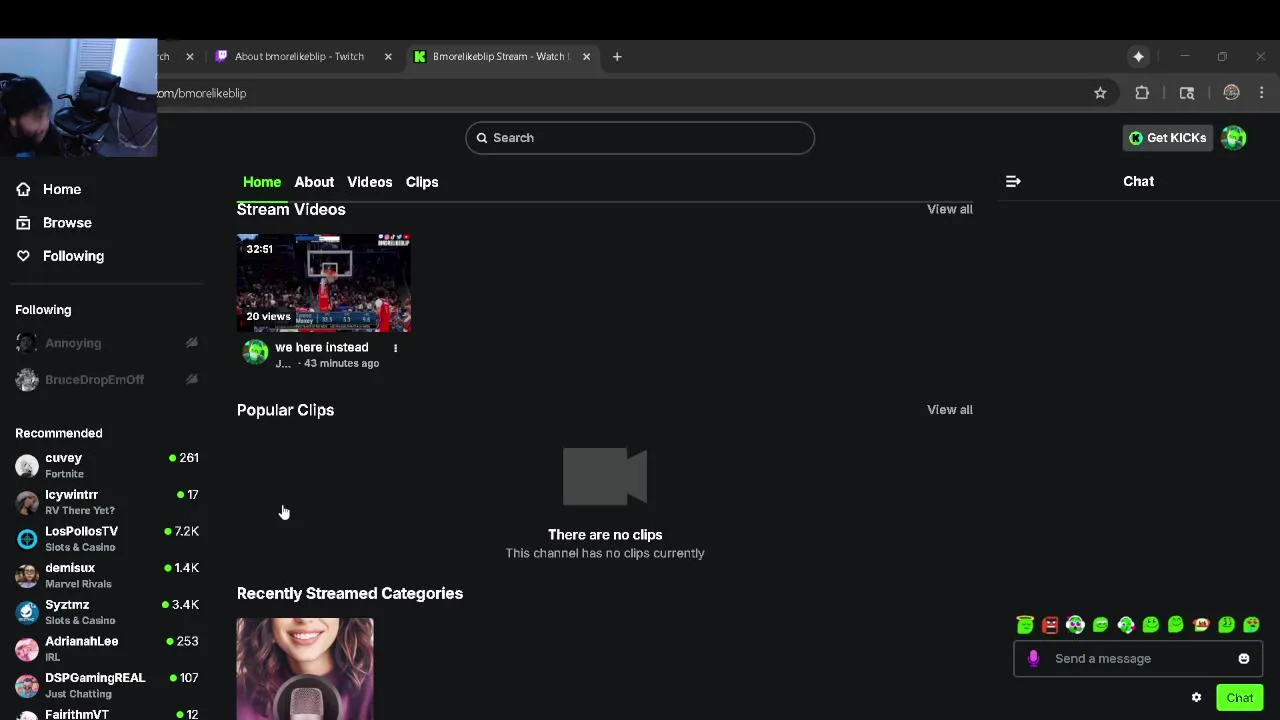
Task: Open the browser profile avatar
Action: tap(1232, 93)
